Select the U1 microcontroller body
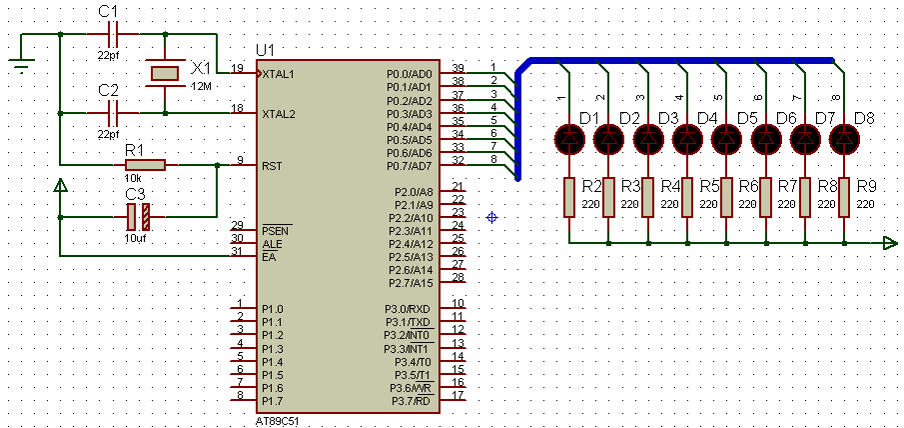Screen dimensions: 904x428 click(349, 236)
